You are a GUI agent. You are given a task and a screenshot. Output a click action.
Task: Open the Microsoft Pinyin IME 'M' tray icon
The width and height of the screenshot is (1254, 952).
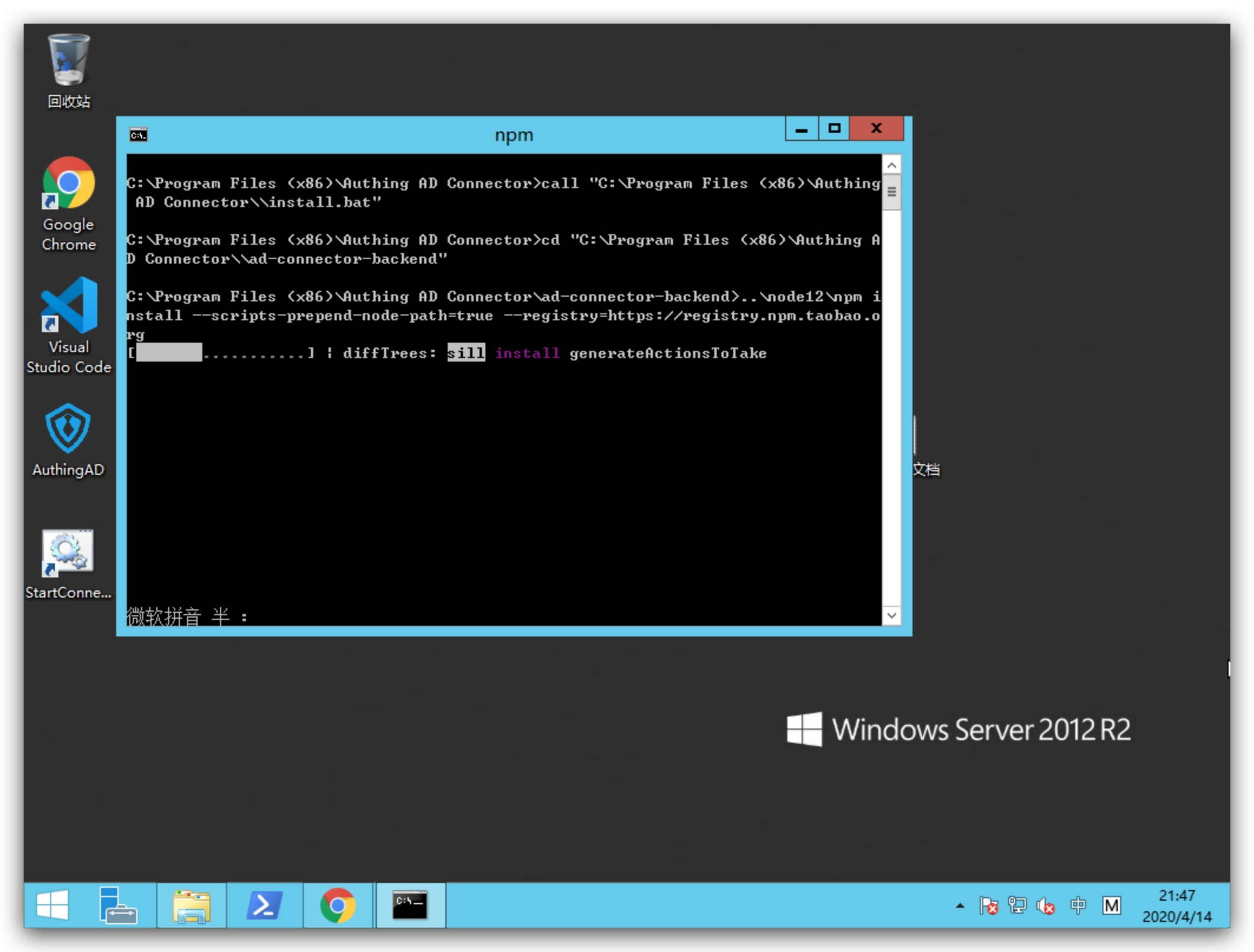click(x=1111, y=905)
